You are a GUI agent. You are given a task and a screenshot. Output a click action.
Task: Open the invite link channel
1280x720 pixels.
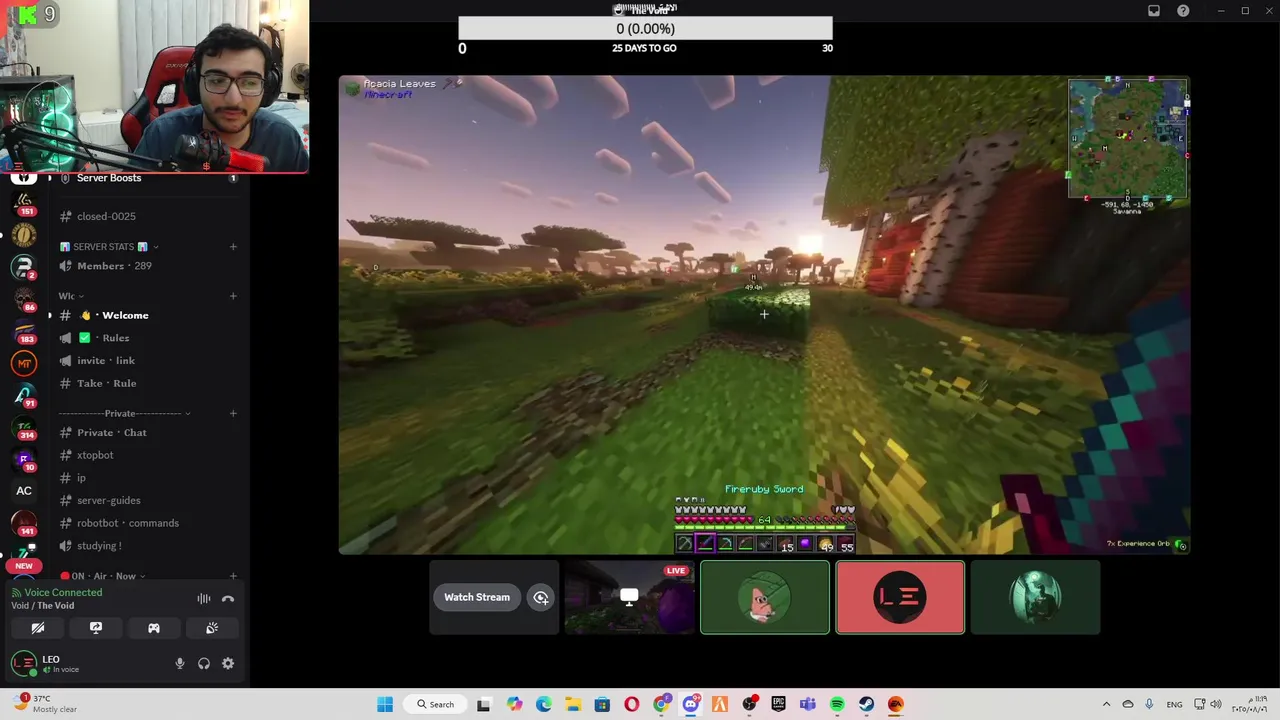click(105, 361)
